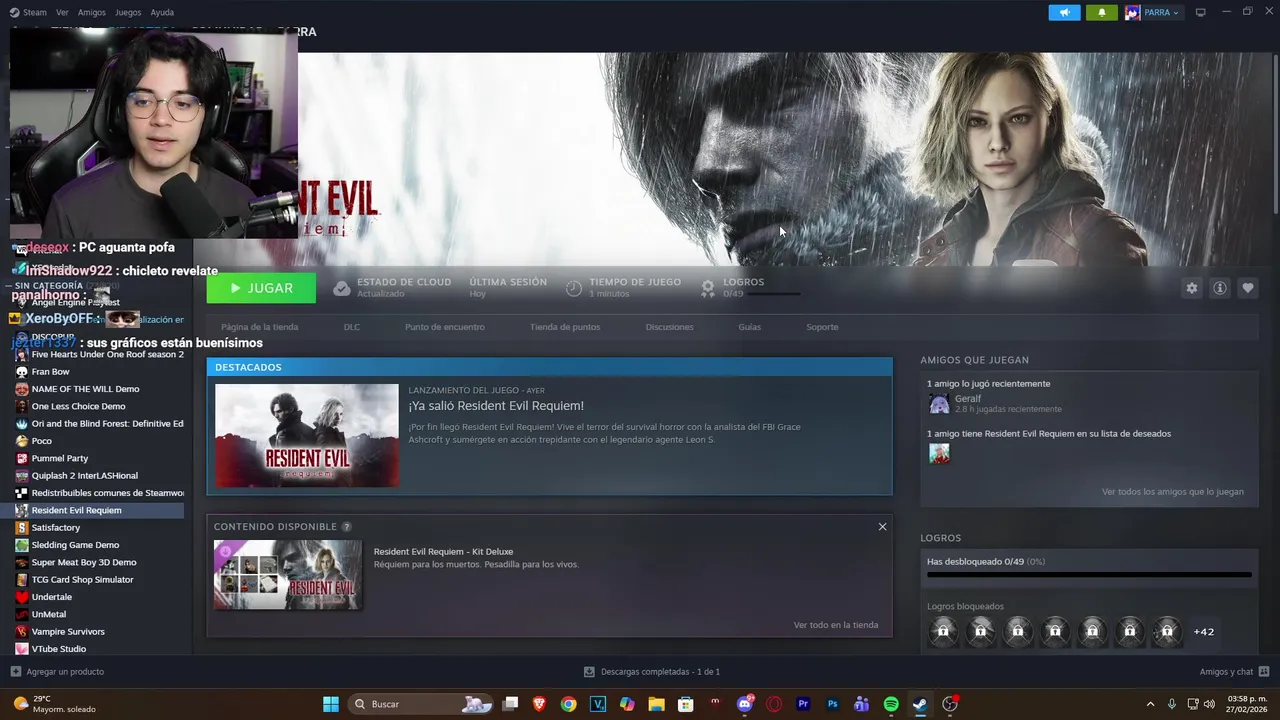Open the Kit Deluxe DLC thumbnail

click(x=288, y=575)
